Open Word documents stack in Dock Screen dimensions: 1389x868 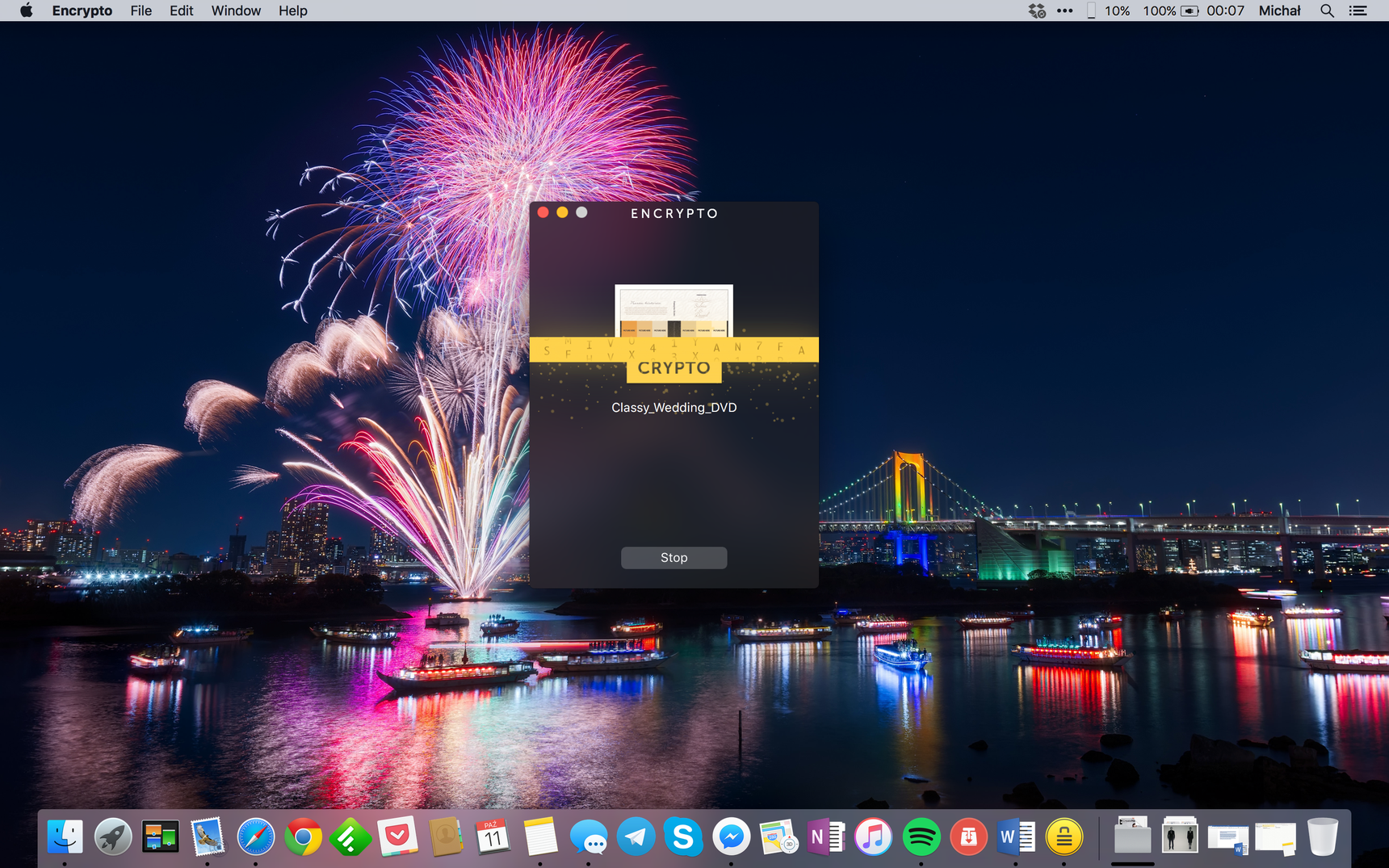(x=1227, y=838)
